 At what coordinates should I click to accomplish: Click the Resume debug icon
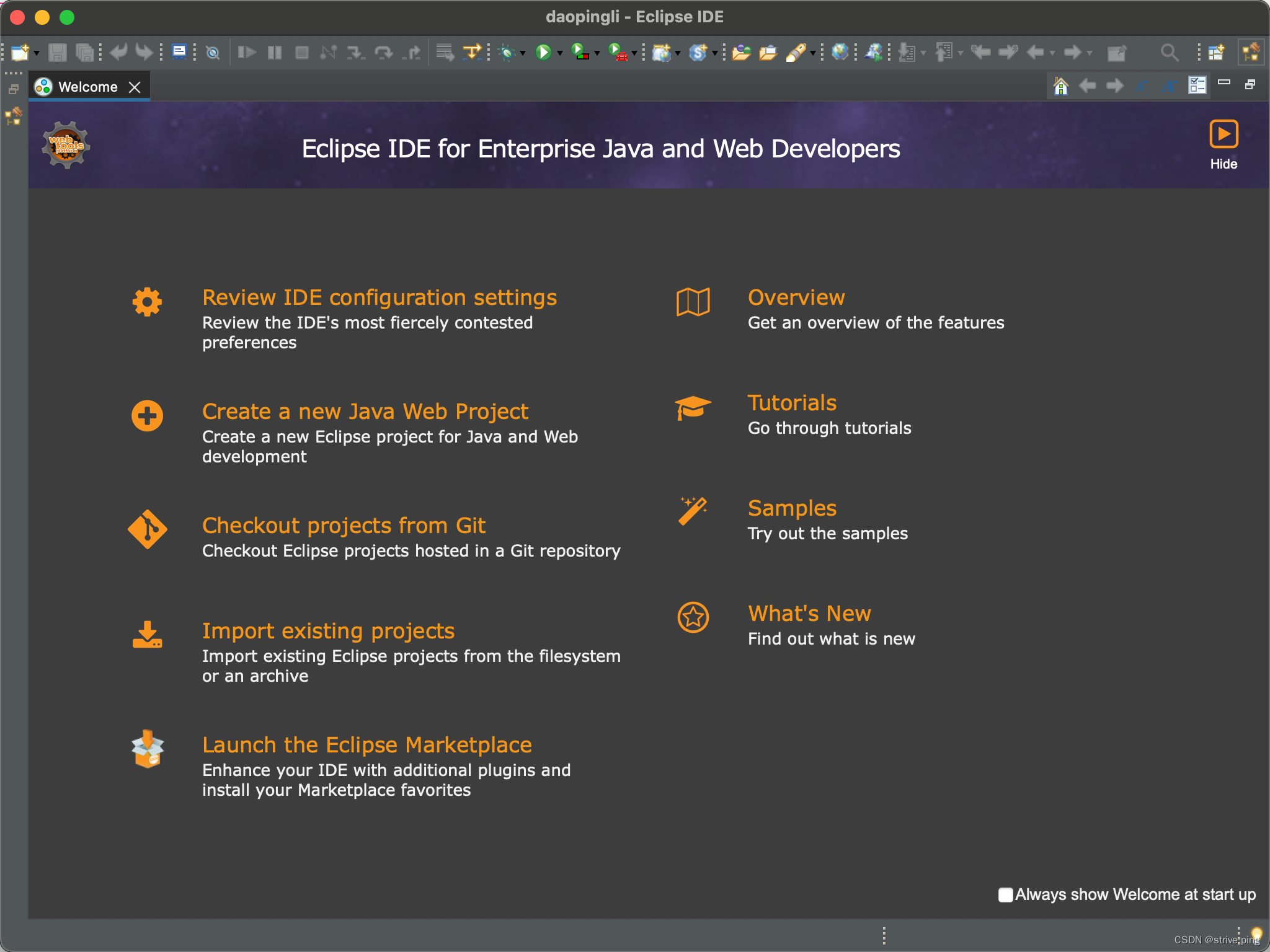[x=247, y=52]
